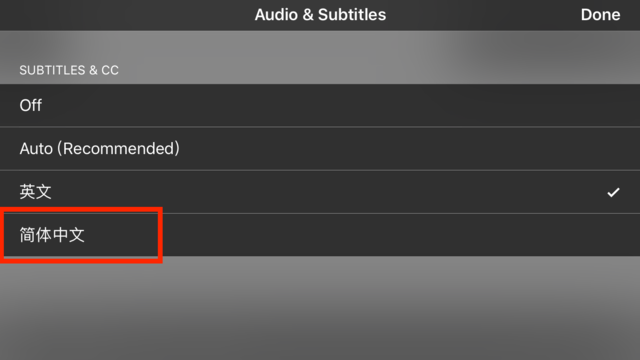Click the Auto (Recommended) label text
640x360 pixels.
click(100, 149)
